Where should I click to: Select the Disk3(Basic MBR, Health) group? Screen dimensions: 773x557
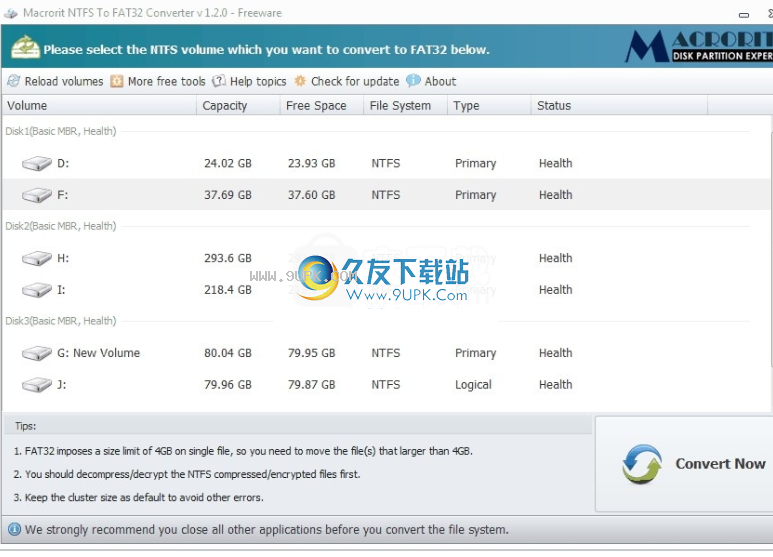click(x=61, y=321)
